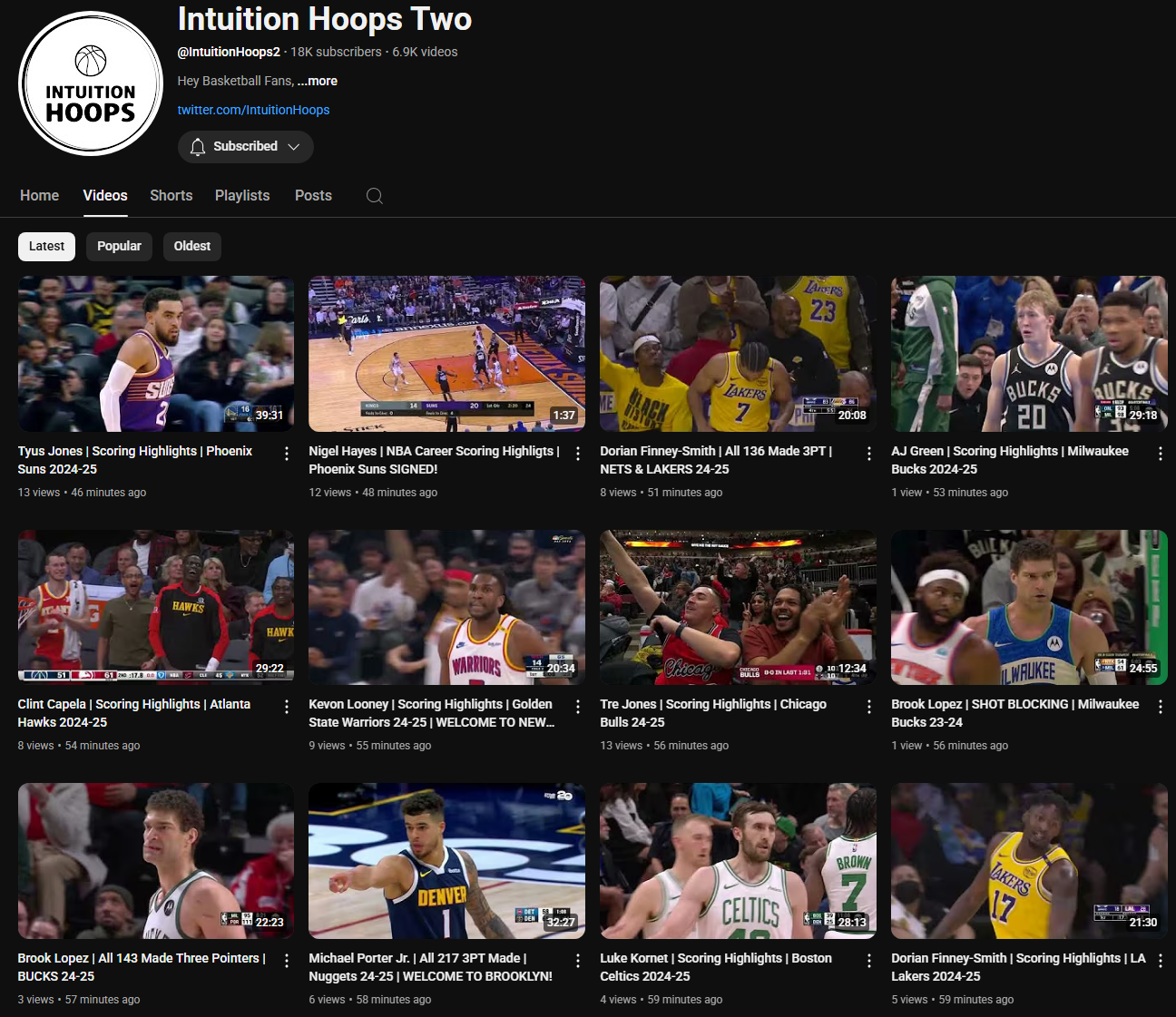The width and height of the screenshot is (1176, 1017).
Task: Open three-dot menu for Tre Jones video
Action: tap(869, 707)
